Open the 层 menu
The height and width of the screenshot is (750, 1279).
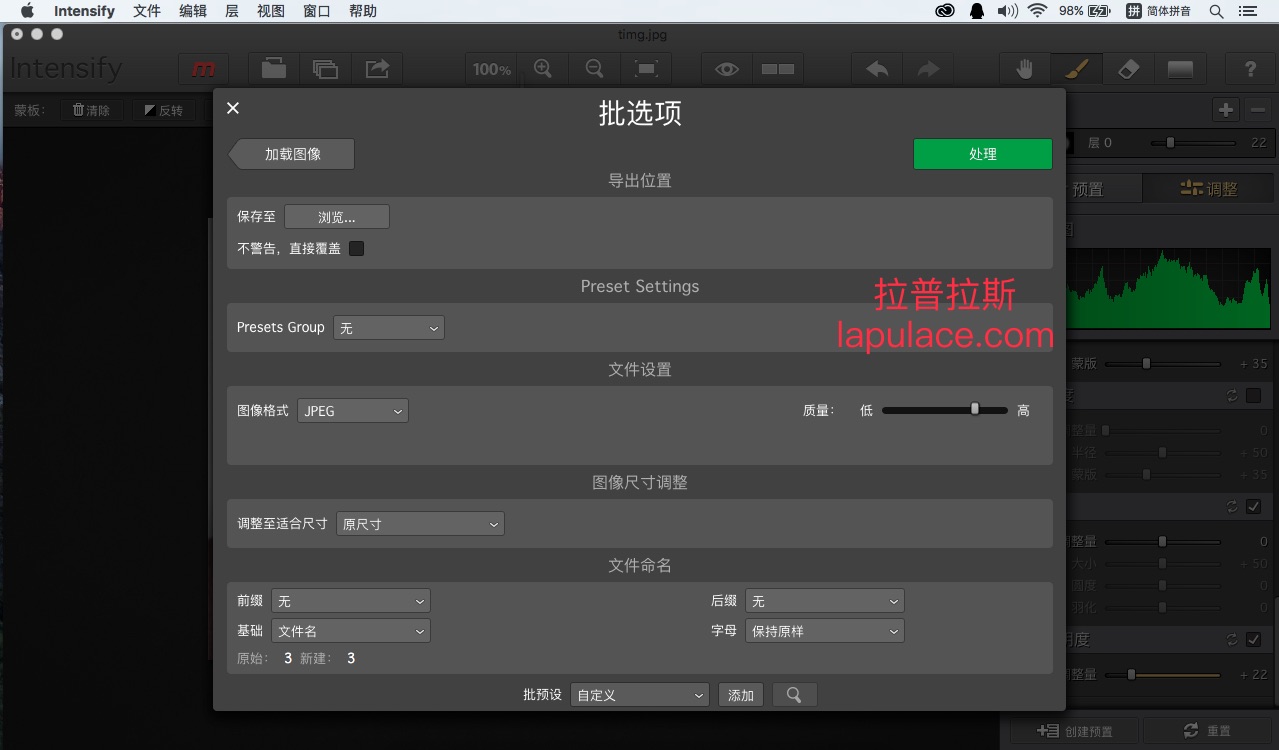pos(232,11)
